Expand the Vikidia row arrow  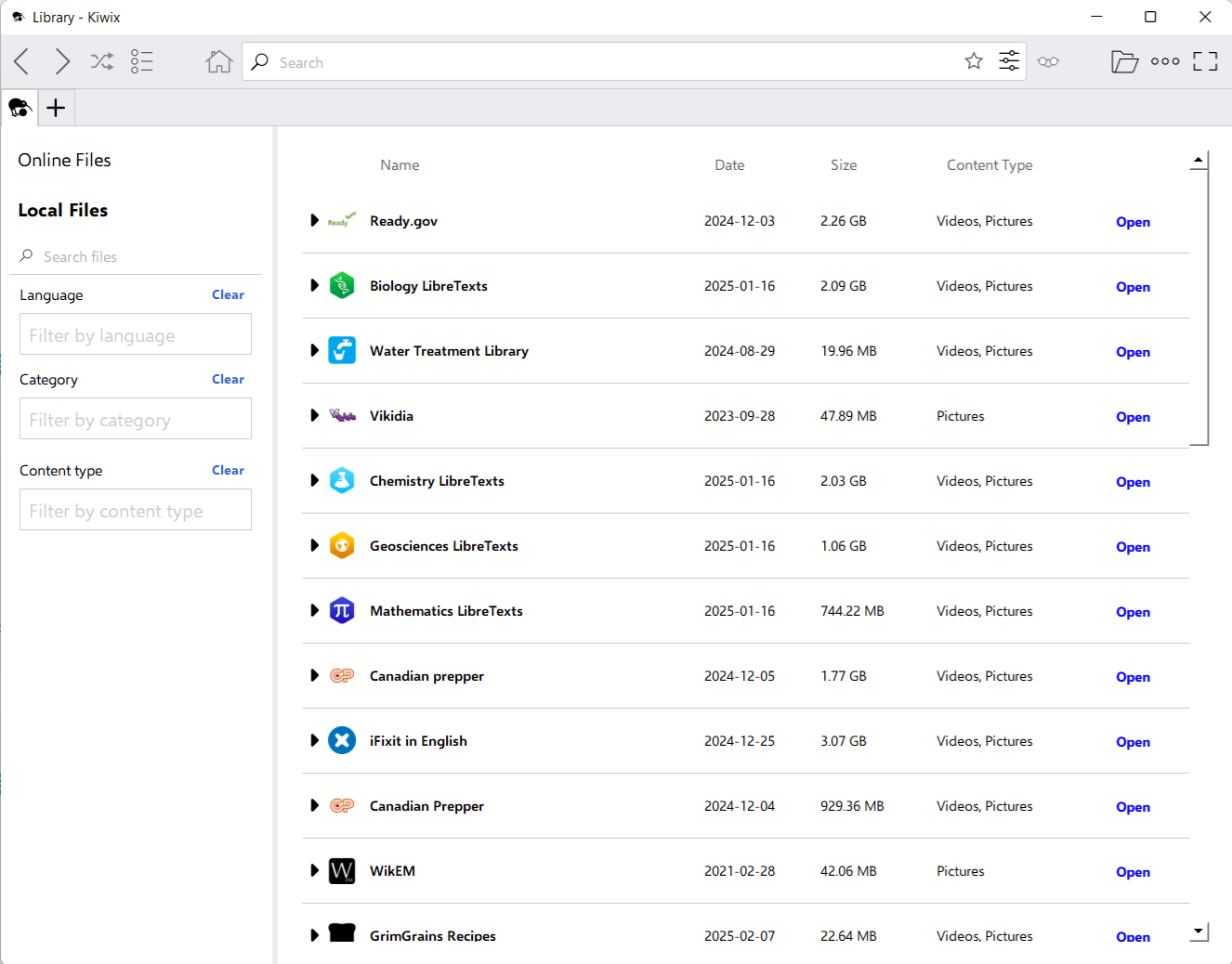click(x=314, y=416)
